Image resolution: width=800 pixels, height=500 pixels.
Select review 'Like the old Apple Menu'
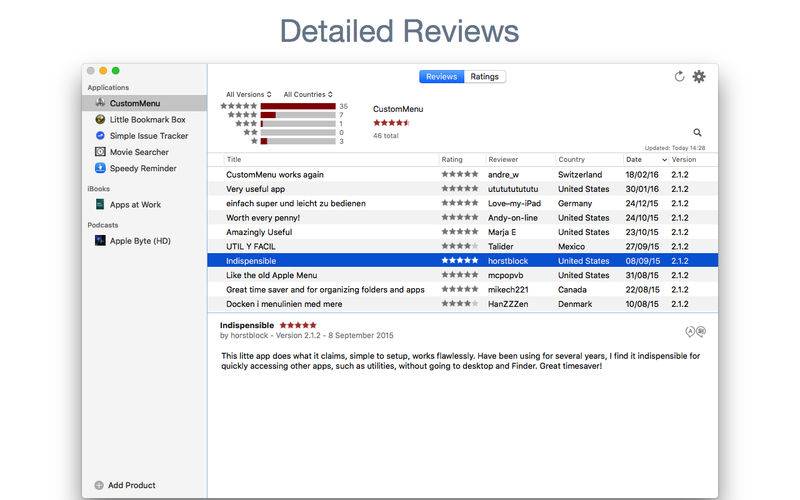click(x=463, y=275)
